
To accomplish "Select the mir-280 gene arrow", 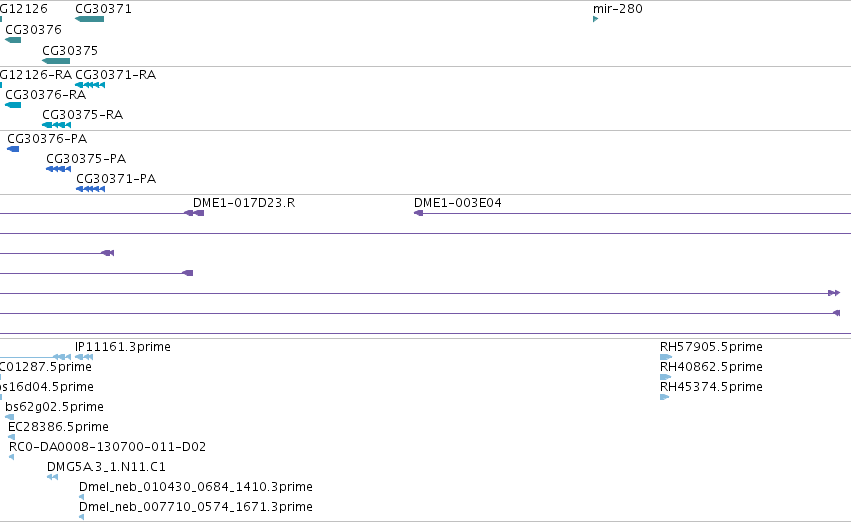I will coord(595,19).
